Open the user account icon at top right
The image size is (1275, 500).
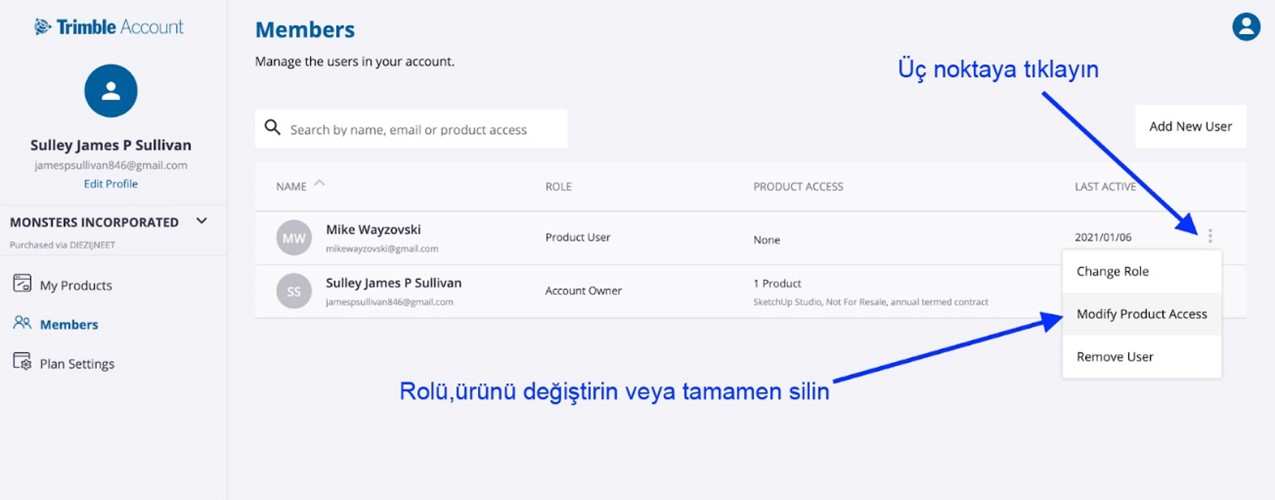coord(1246,27)
